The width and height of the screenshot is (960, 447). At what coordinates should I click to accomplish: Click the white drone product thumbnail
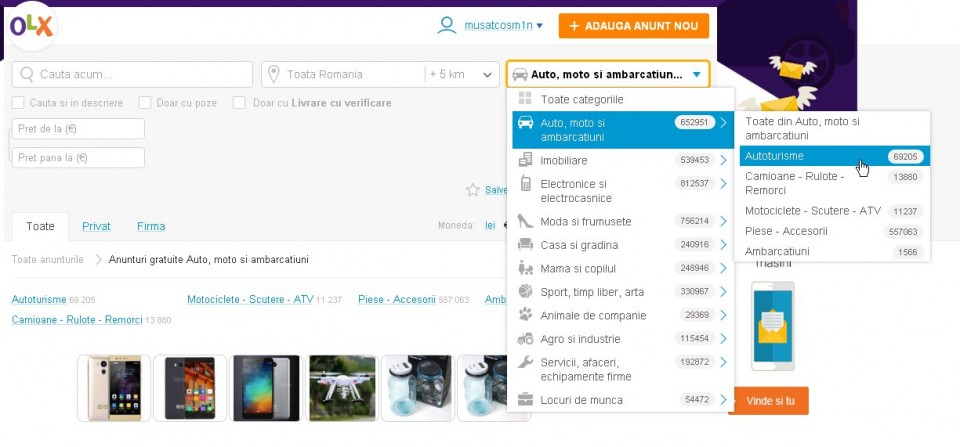343,388
